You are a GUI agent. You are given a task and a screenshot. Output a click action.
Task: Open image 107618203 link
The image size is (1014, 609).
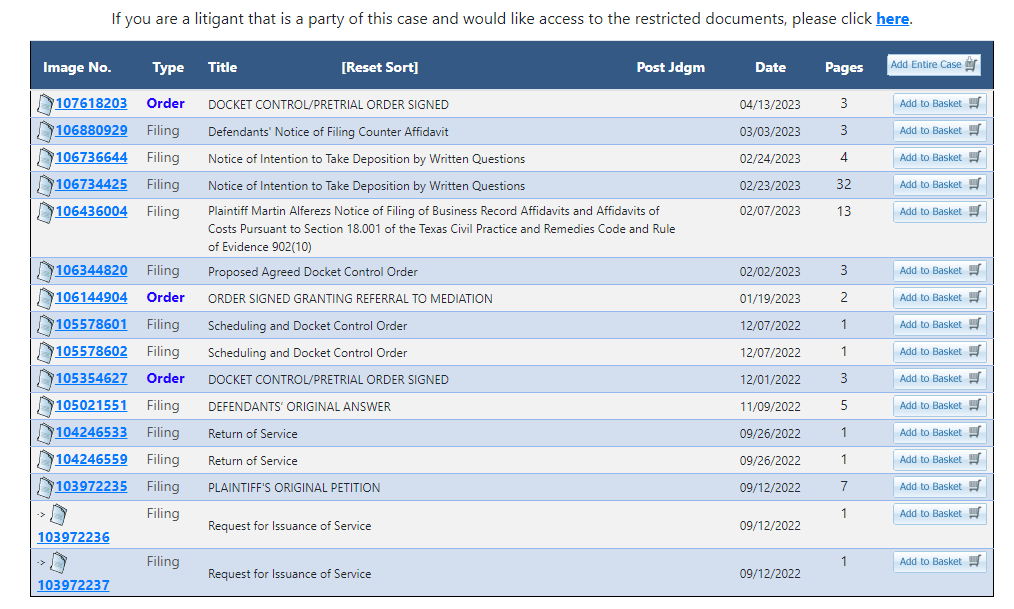click(x=91, y=103)
